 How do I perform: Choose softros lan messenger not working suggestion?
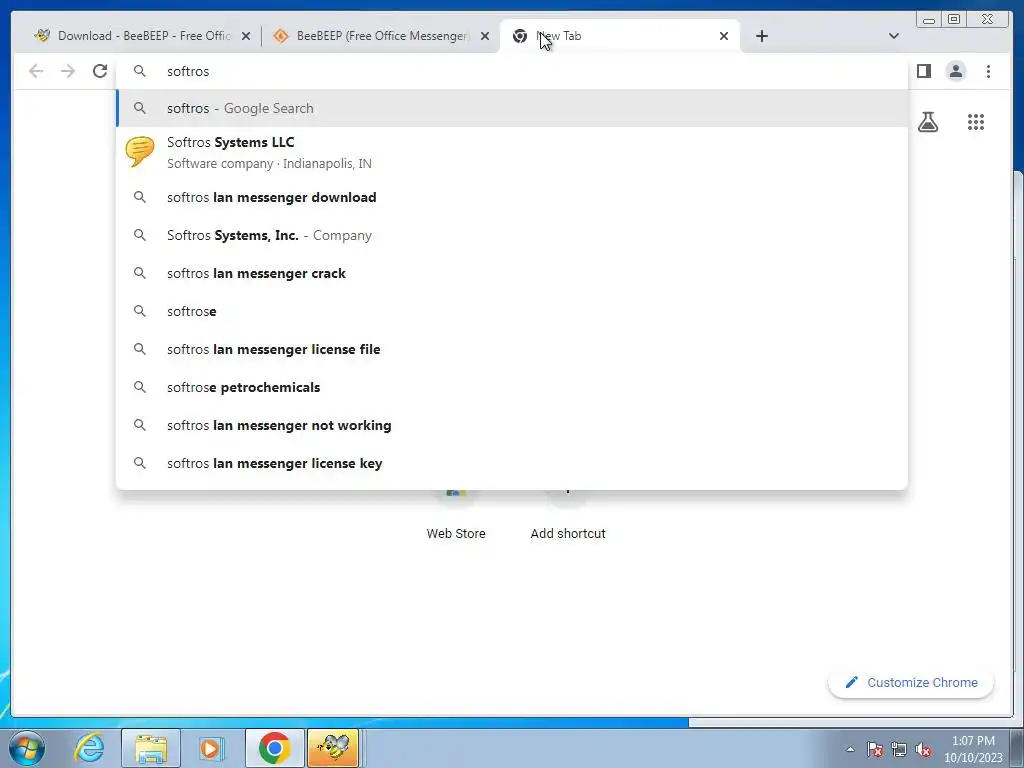(x=512, y=425)
